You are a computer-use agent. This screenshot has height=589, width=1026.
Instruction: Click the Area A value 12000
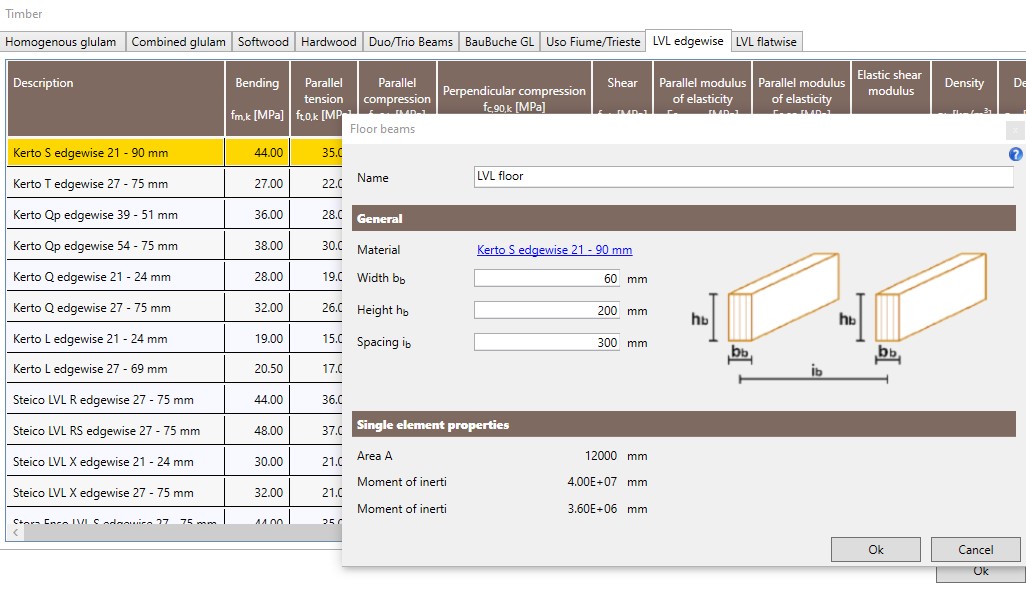tap(601, 456)
